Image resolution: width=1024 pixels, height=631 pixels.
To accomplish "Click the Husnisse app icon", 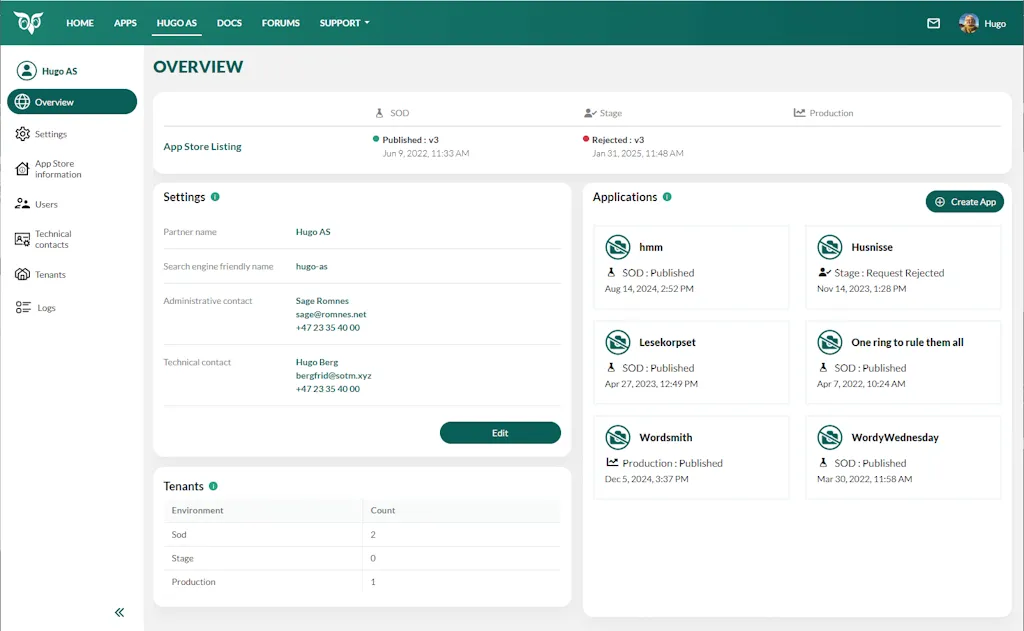I will [x=829, y=247].
